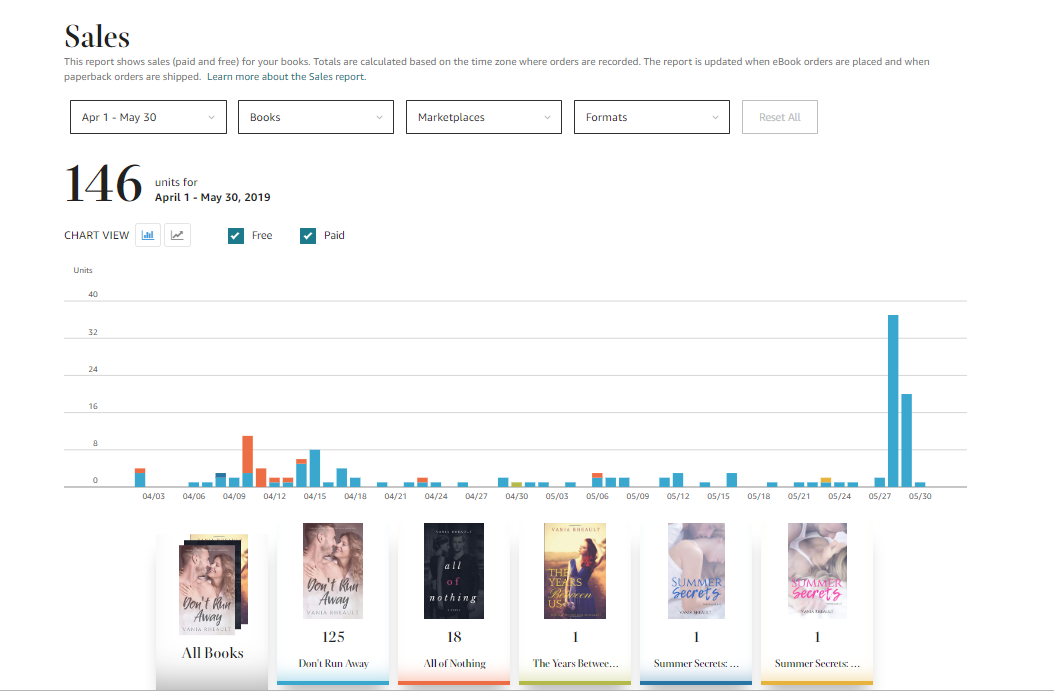Open the Apr 1 - May 30 date range dropdown

click(x=147, y=117)
